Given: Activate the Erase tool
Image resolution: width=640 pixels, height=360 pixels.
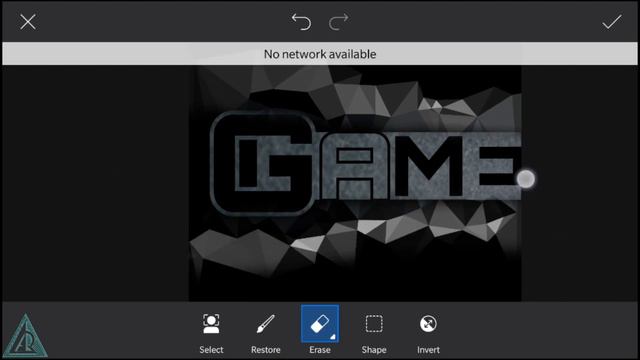Looking at the screenshot, I should tap(320, 330).
